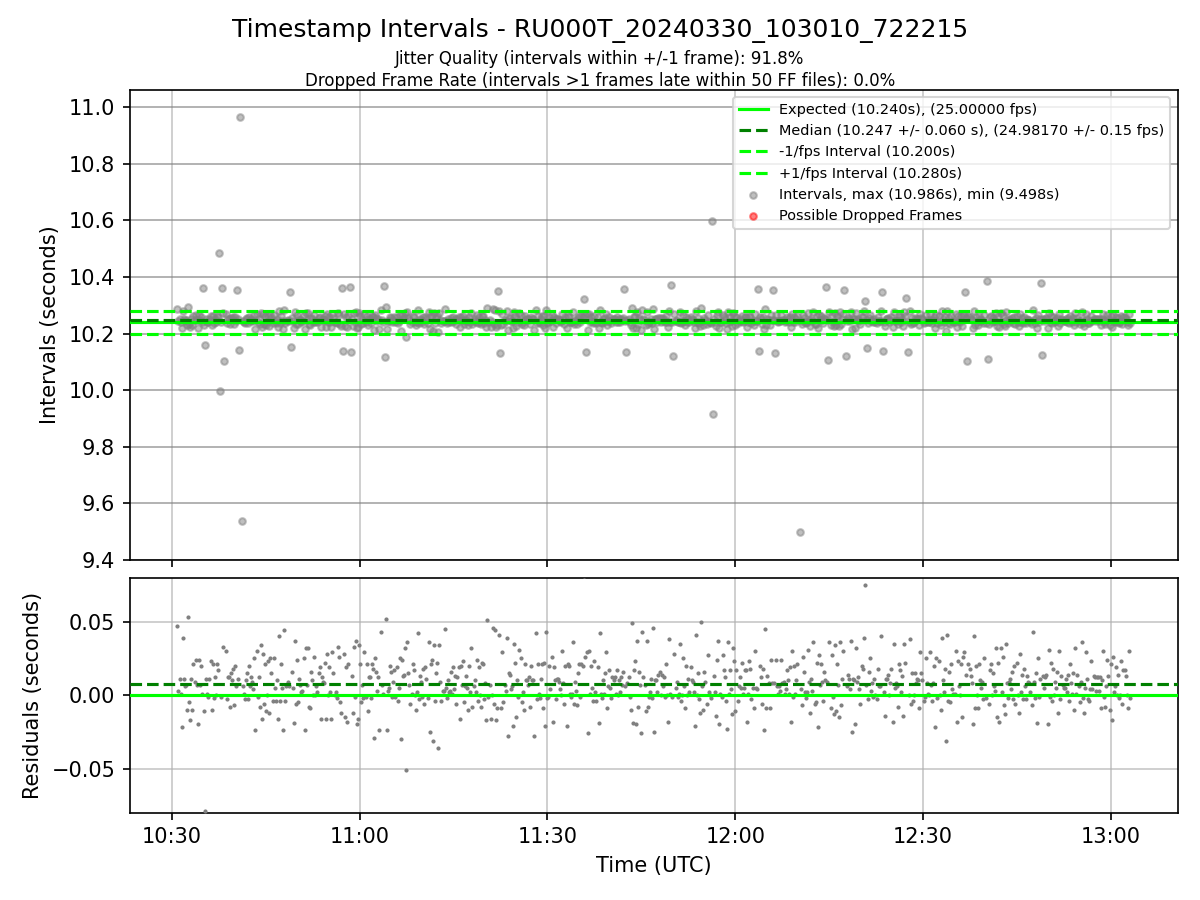This screenshot has height=900, width=1200.
Task: Click the gray dot marker beside Intervals legend entry
Action: click(x=754, y=195)
